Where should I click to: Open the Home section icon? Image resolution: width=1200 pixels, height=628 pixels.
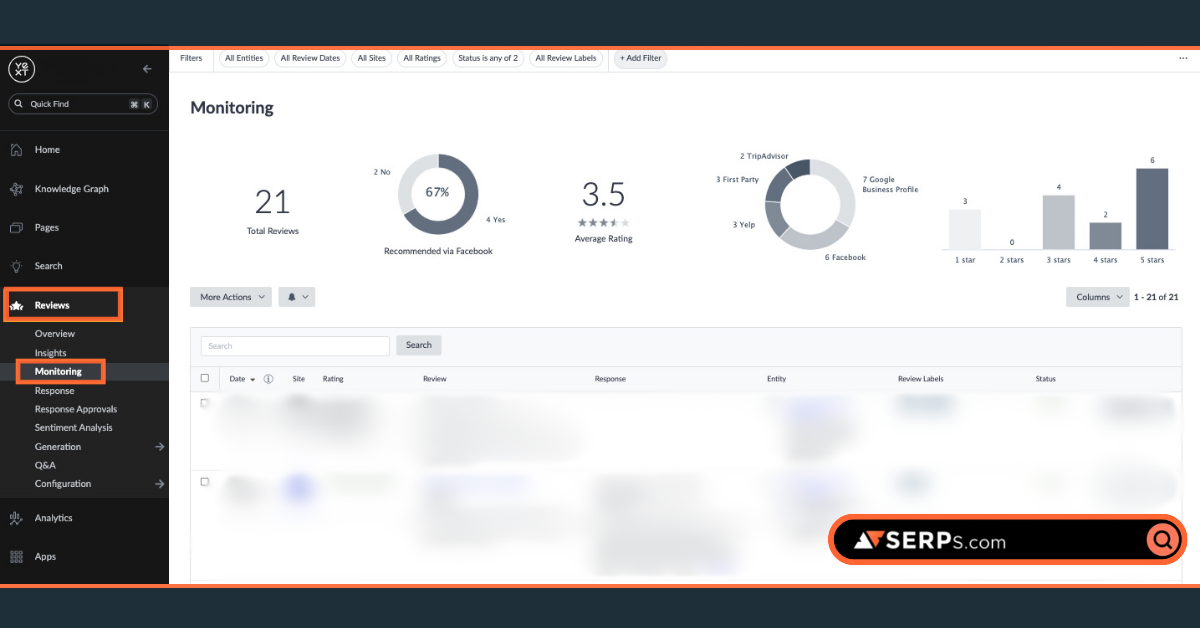click(x=16, y=150)
